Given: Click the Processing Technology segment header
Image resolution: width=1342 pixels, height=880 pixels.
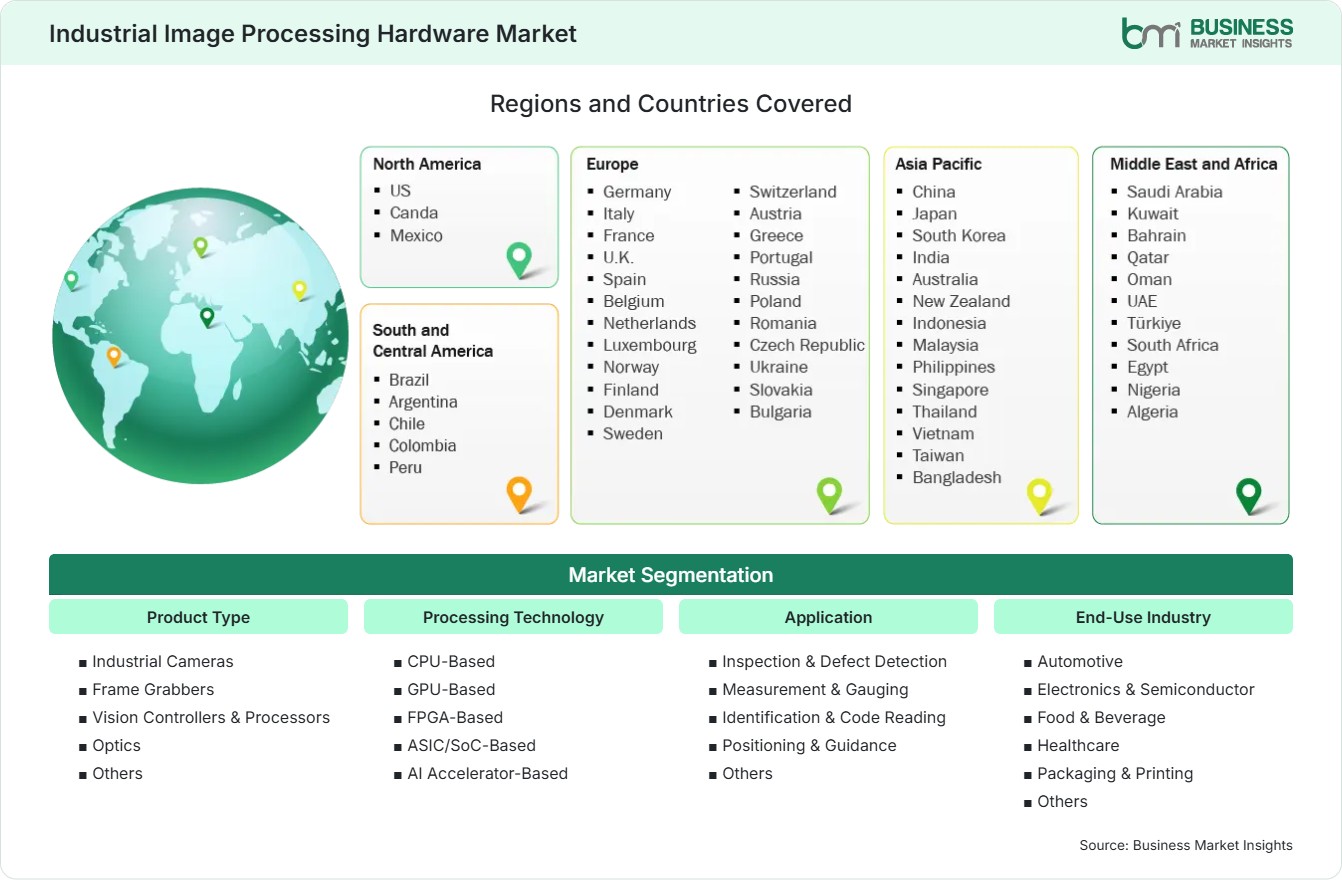Looking at the screenshot, I should [x=513, y=617].
